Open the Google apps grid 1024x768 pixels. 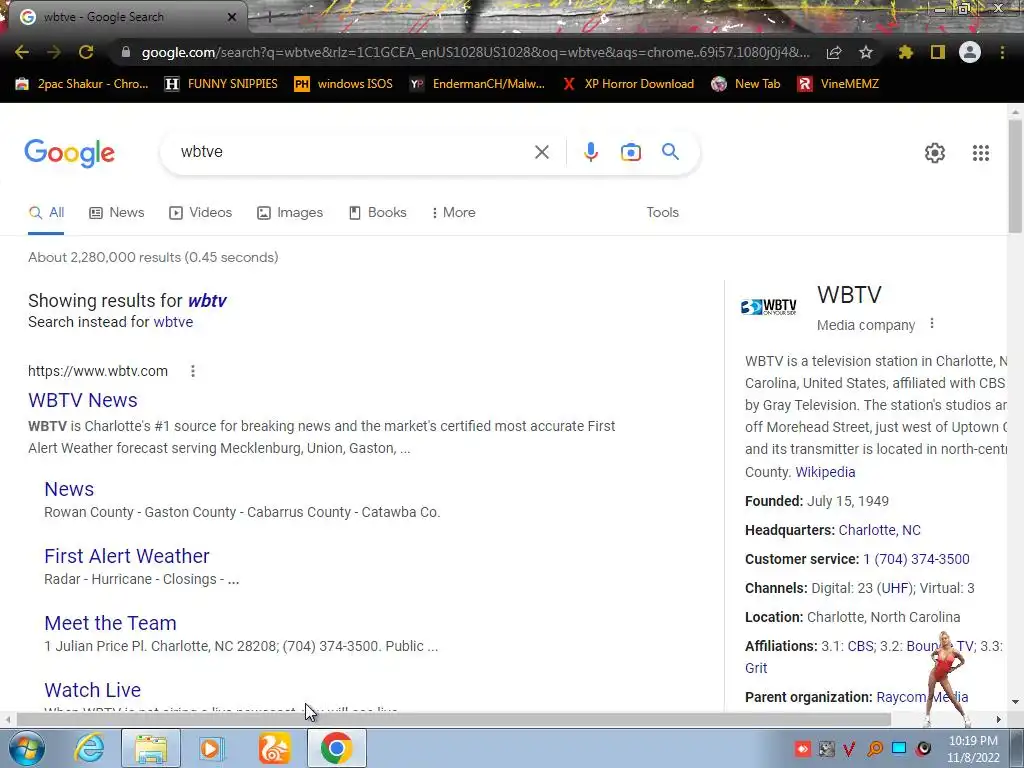[980, 153]
